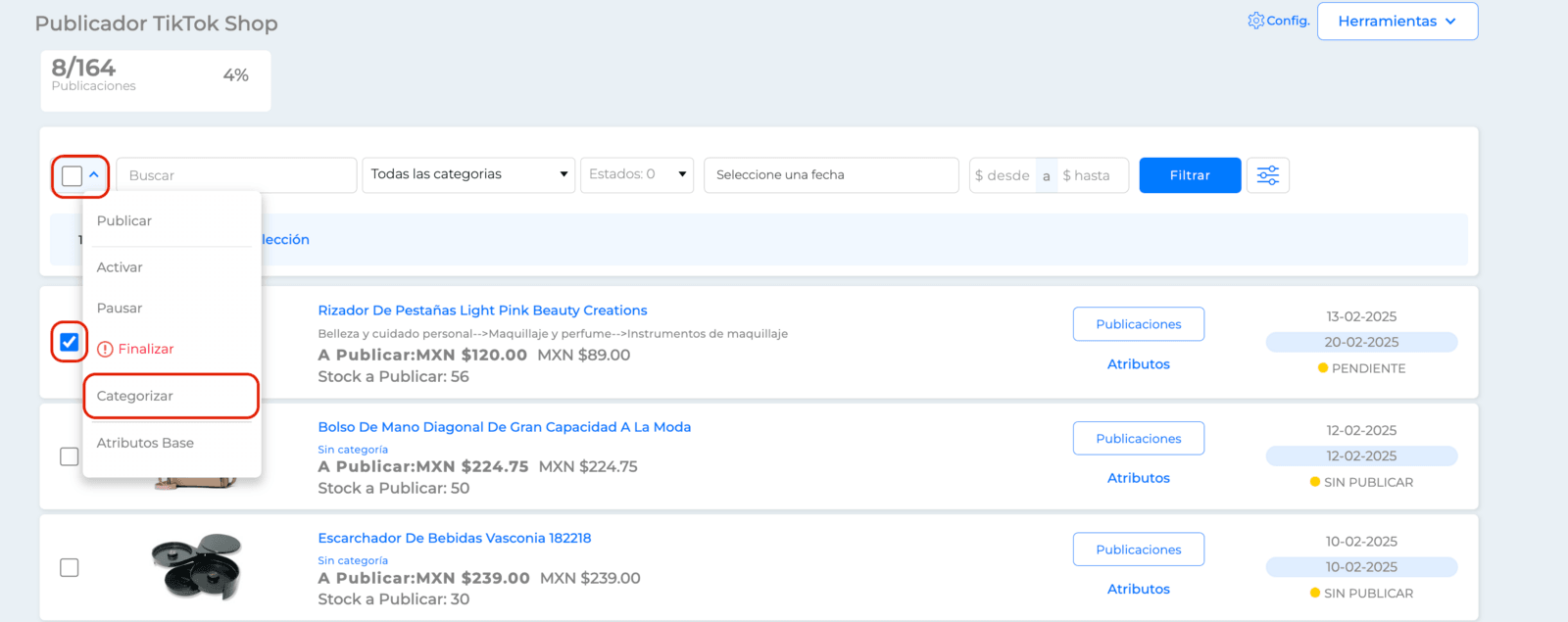Collapse the bulk actions arrow menu

point(94,174)
